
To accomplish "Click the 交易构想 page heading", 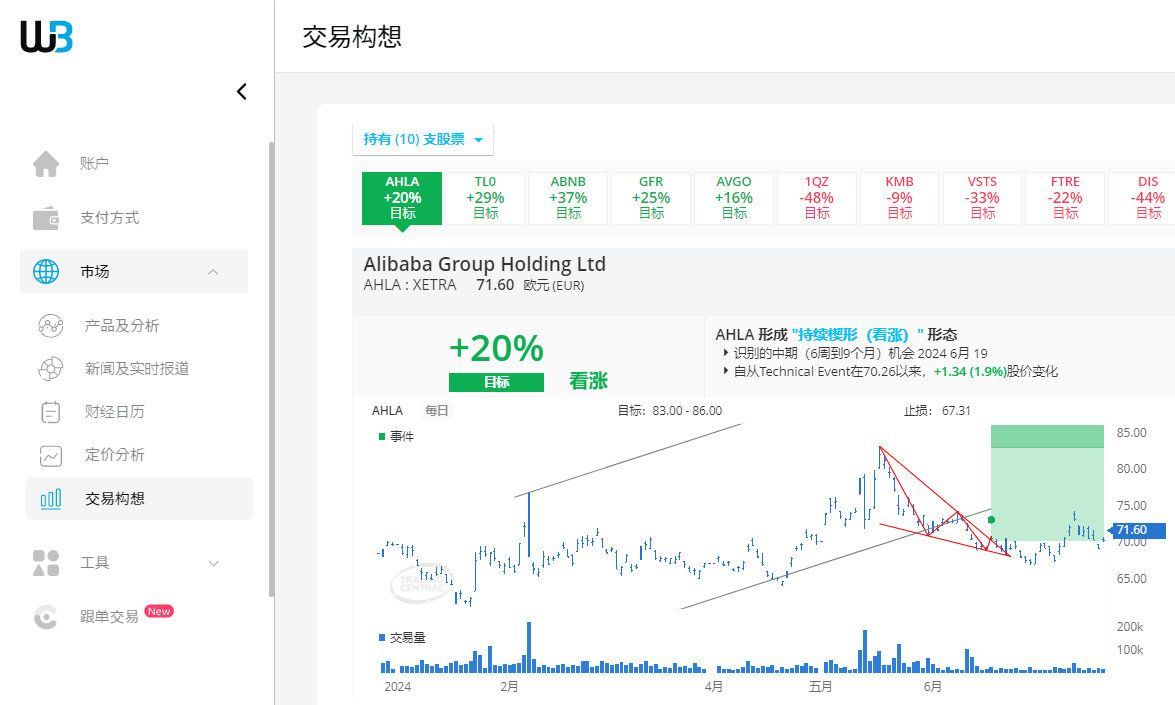I will coord(352,37).
